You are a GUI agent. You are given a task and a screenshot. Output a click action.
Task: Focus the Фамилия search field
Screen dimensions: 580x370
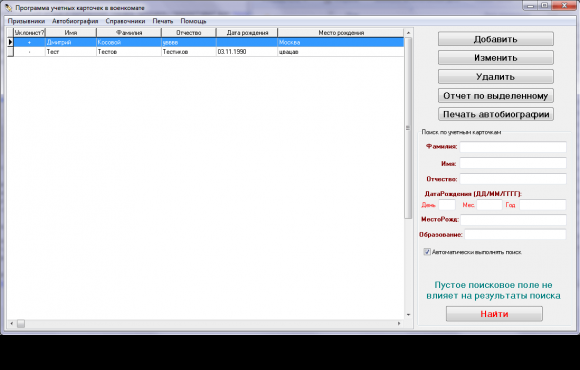tap(513, 147)
